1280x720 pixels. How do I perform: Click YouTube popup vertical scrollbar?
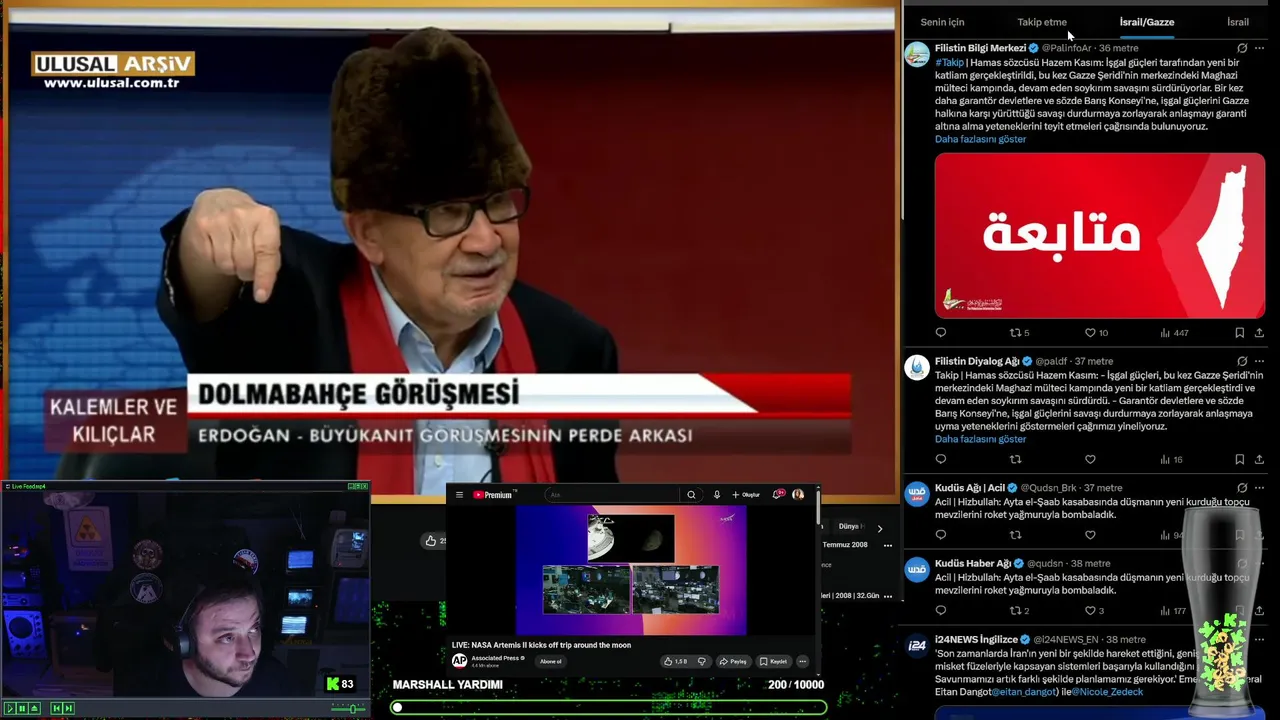pyautogui.click(x=818, y=510)
